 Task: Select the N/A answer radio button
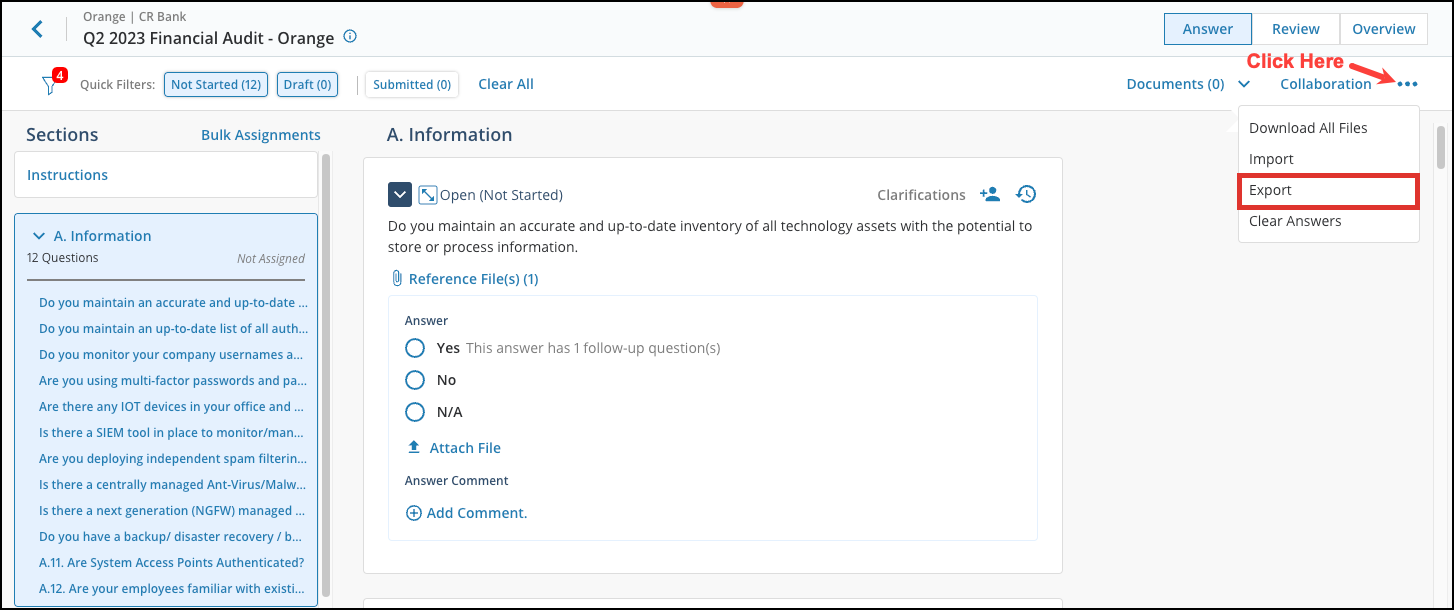415,412
